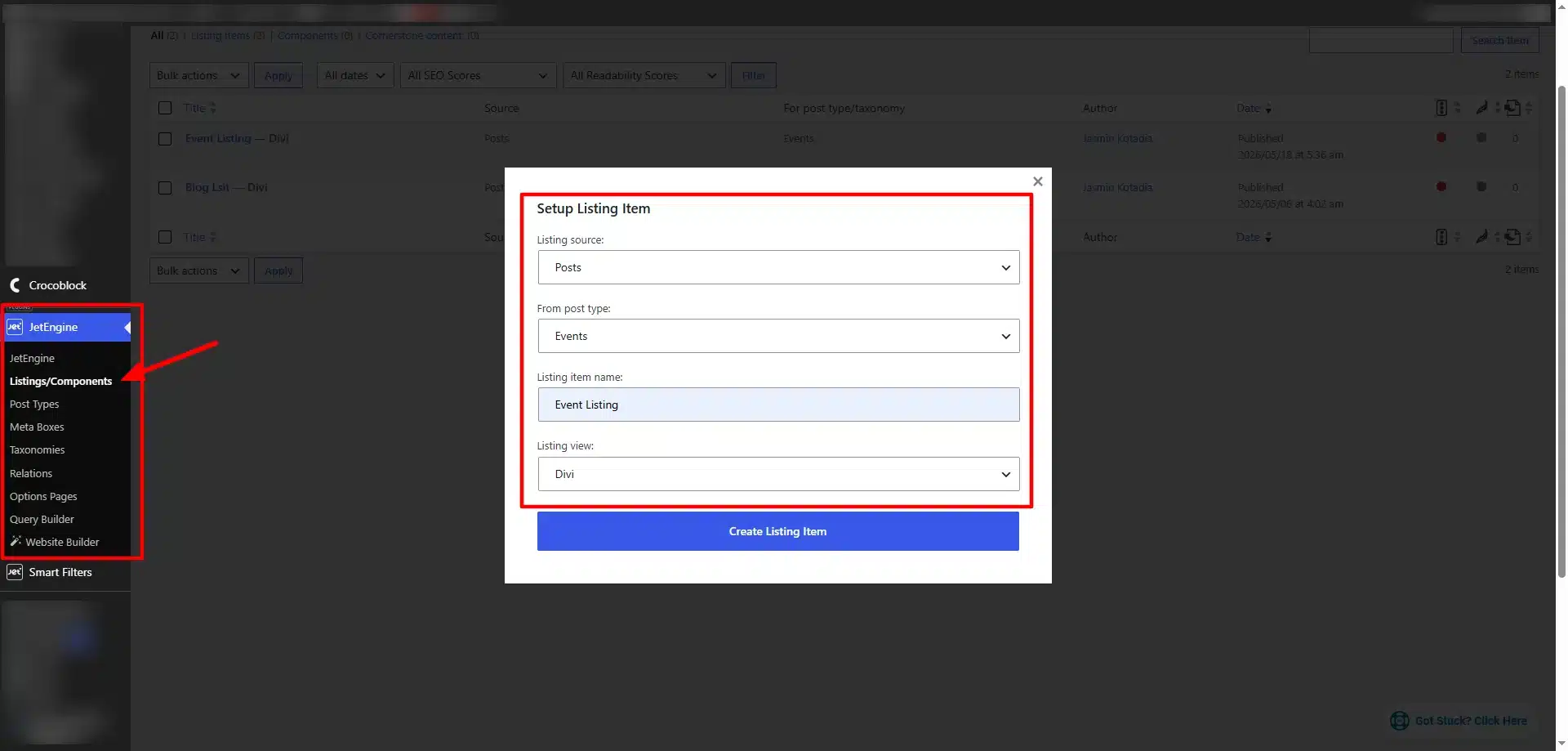Filter by Cornerstone content link
1568x751 pixels.
pos(413,35)
